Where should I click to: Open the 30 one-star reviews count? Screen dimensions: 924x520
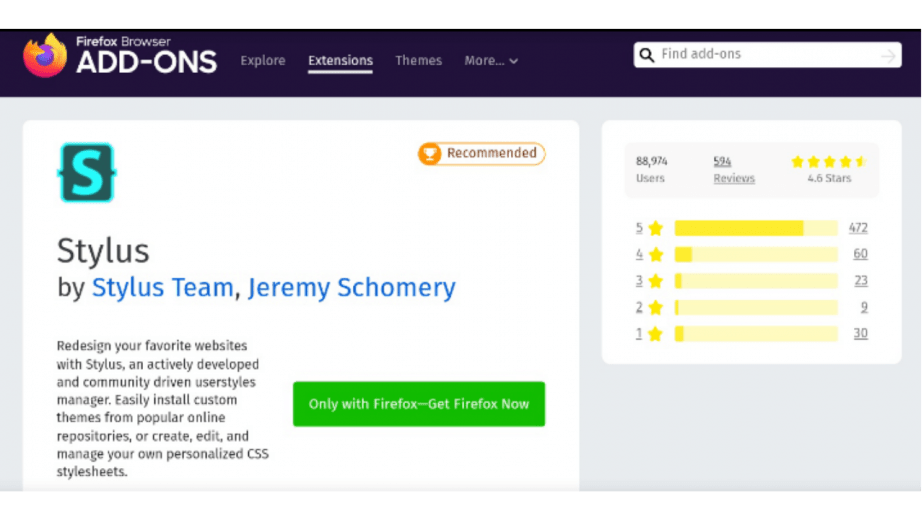[860, 334]
